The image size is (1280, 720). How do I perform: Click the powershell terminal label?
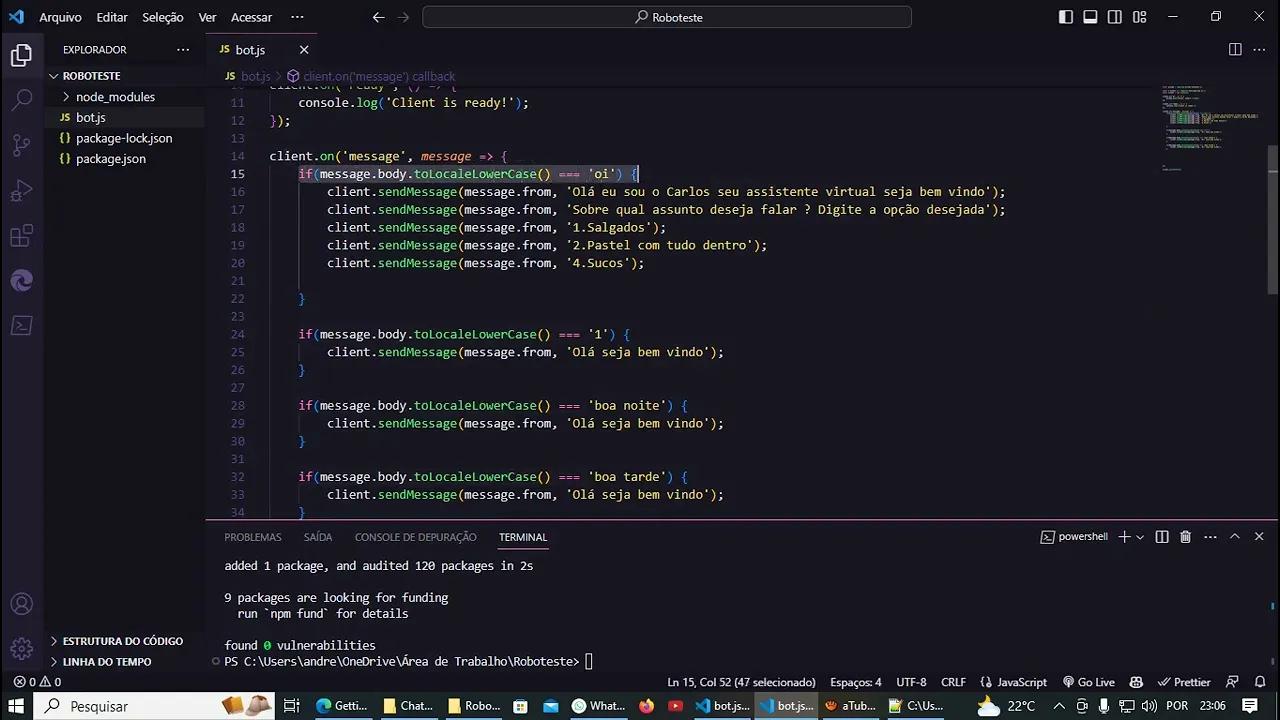coord(1074,537)
